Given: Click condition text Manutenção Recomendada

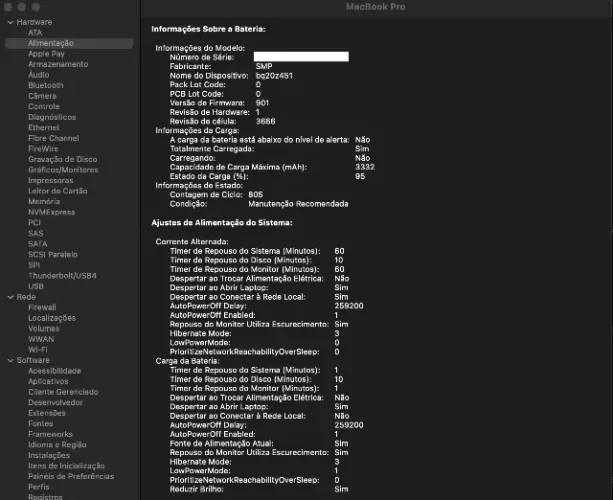Looking at the screenshot, I should pyautogui.click(x=298, y=204).
